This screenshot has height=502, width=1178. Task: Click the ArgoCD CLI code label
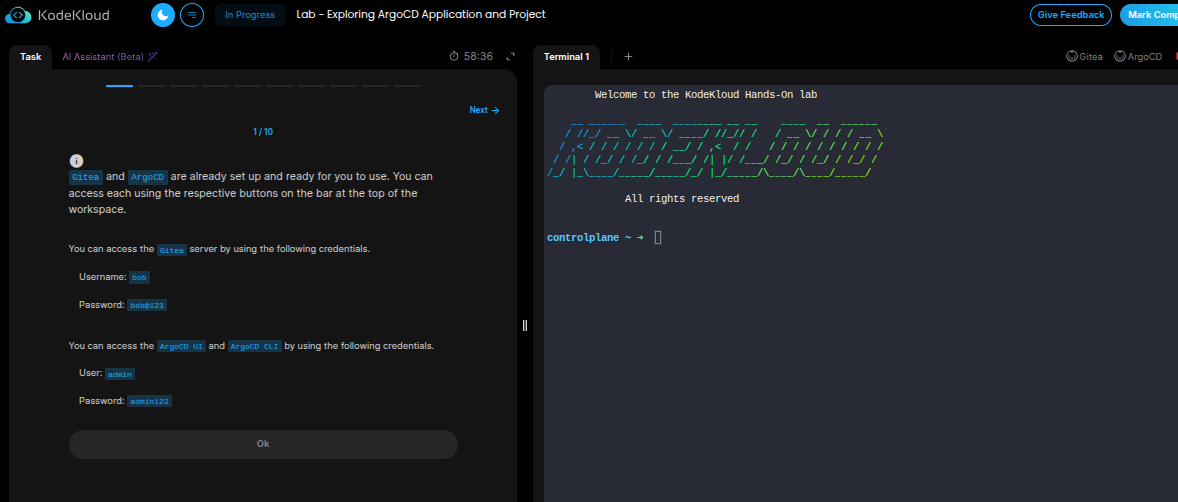pyautogui.click(x=255, y=346)
